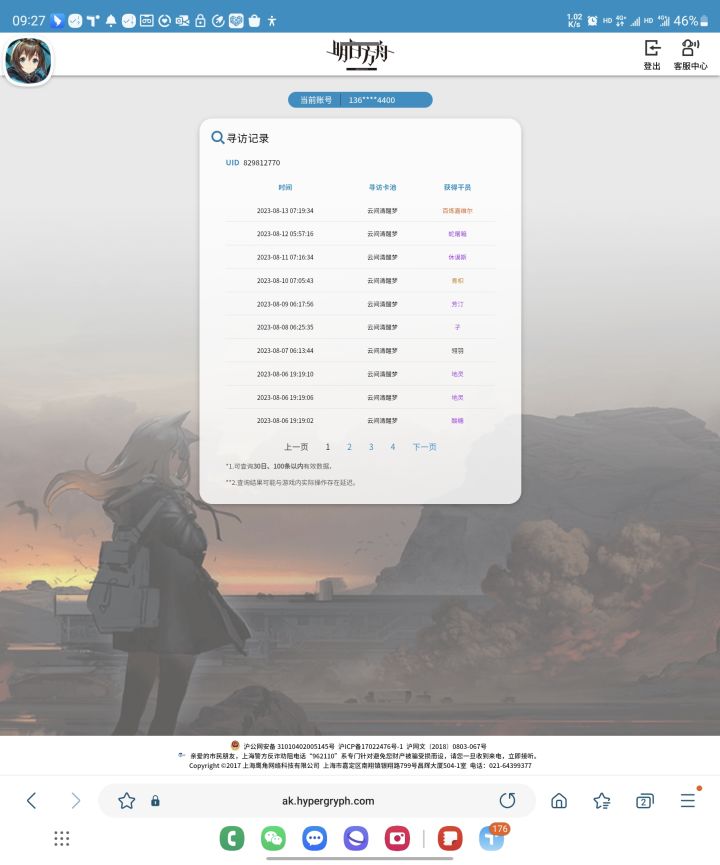Open the app drawer grid icon
Image resolution: width=720 pixels, height=865 pixels.
[62, 839]
